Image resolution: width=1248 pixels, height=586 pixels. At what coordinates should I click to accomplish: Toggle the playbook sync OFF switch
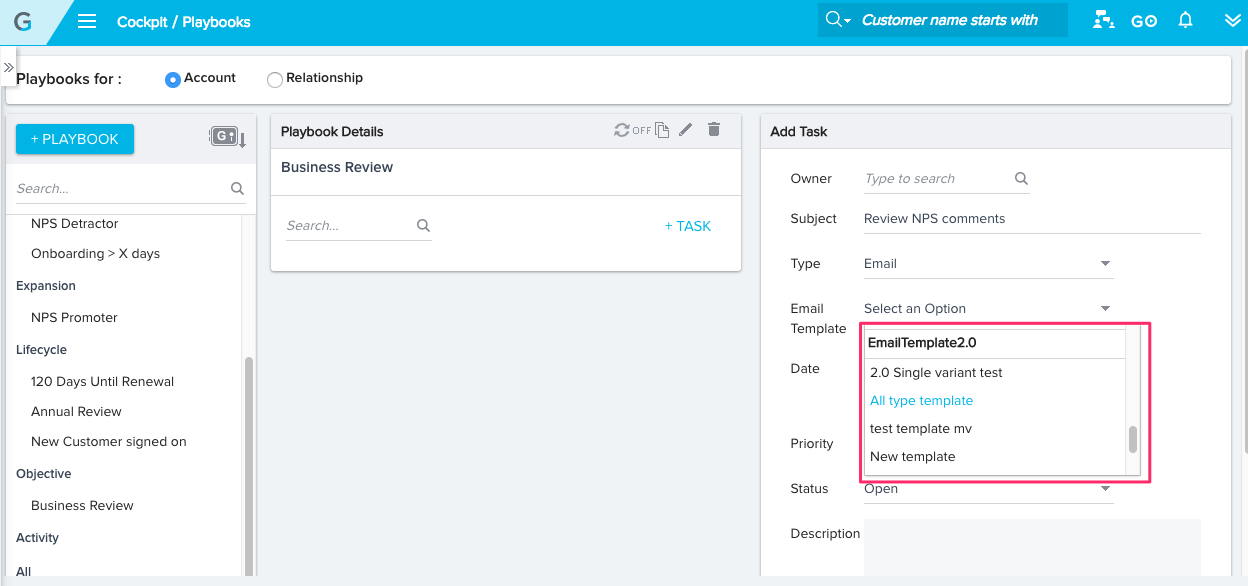632,130
